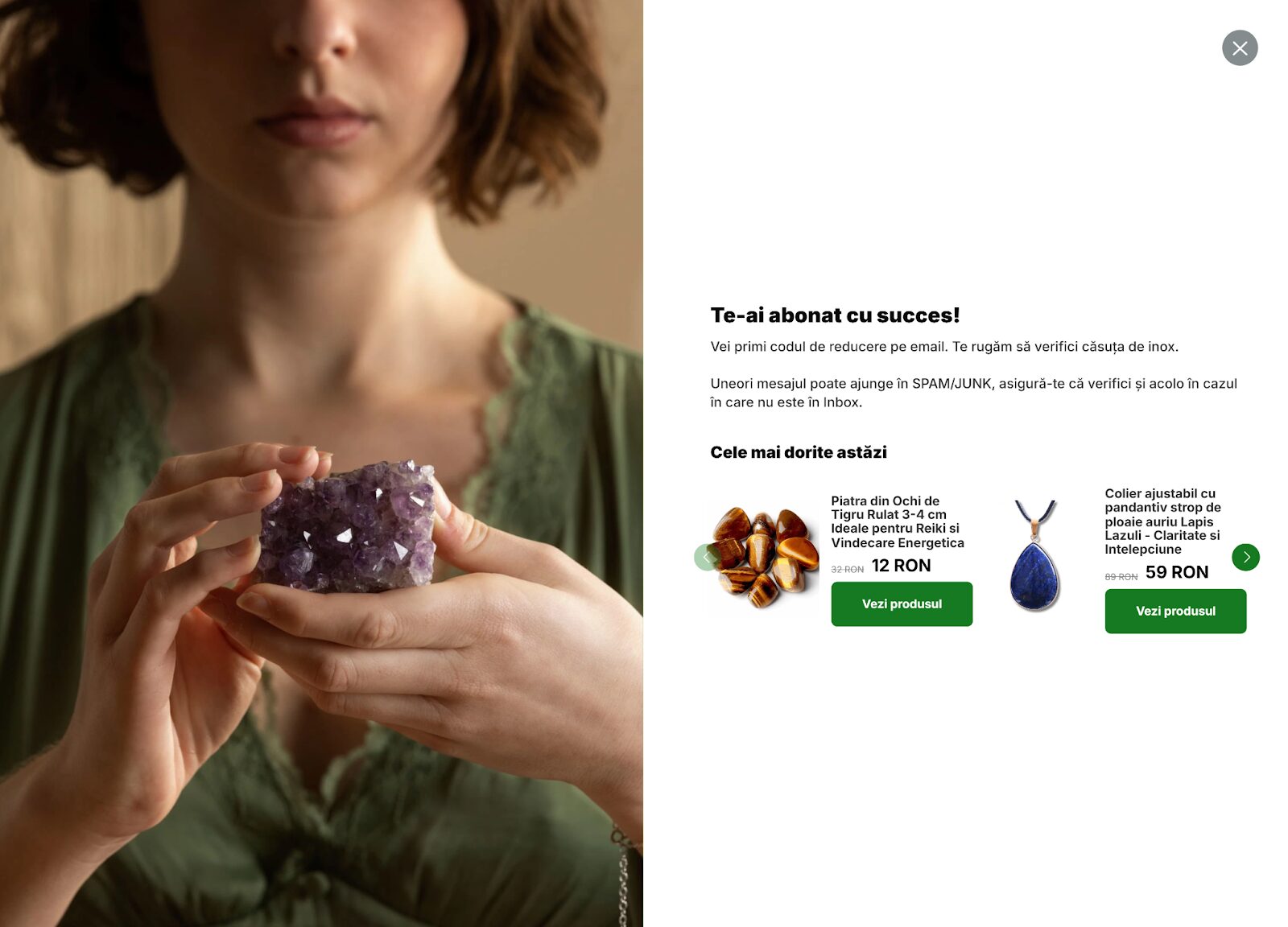Open the tiger eye stones product image
This screenshot has width=1288, height=927.
coord(765,557)
